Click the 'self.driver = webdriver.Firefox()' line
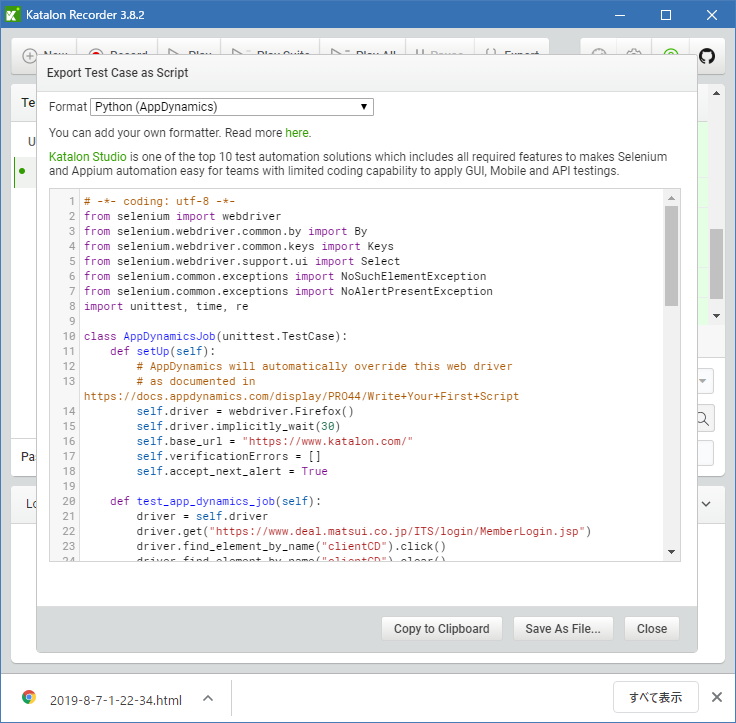 tap(245, 412)
